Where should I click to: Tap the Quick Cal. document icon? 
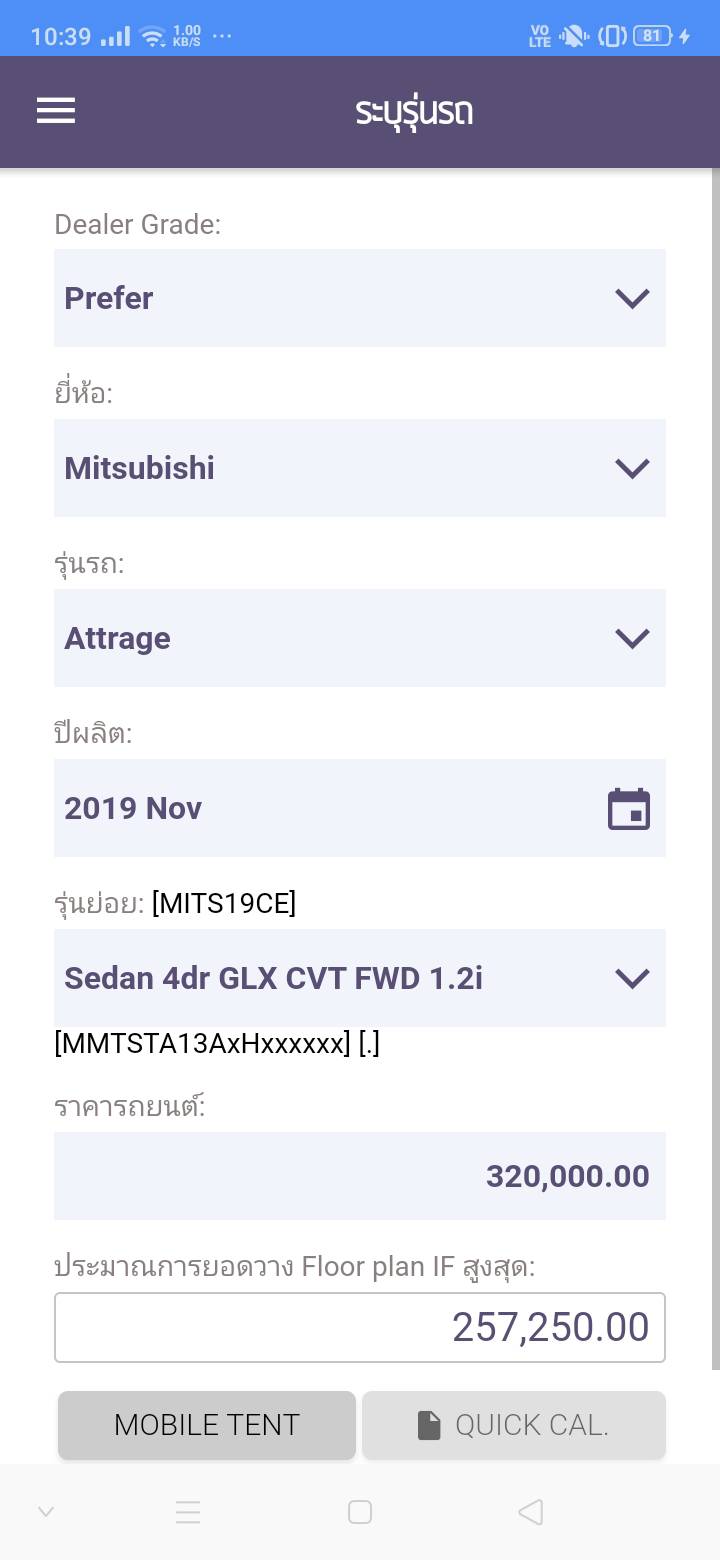click(429, 1425)
